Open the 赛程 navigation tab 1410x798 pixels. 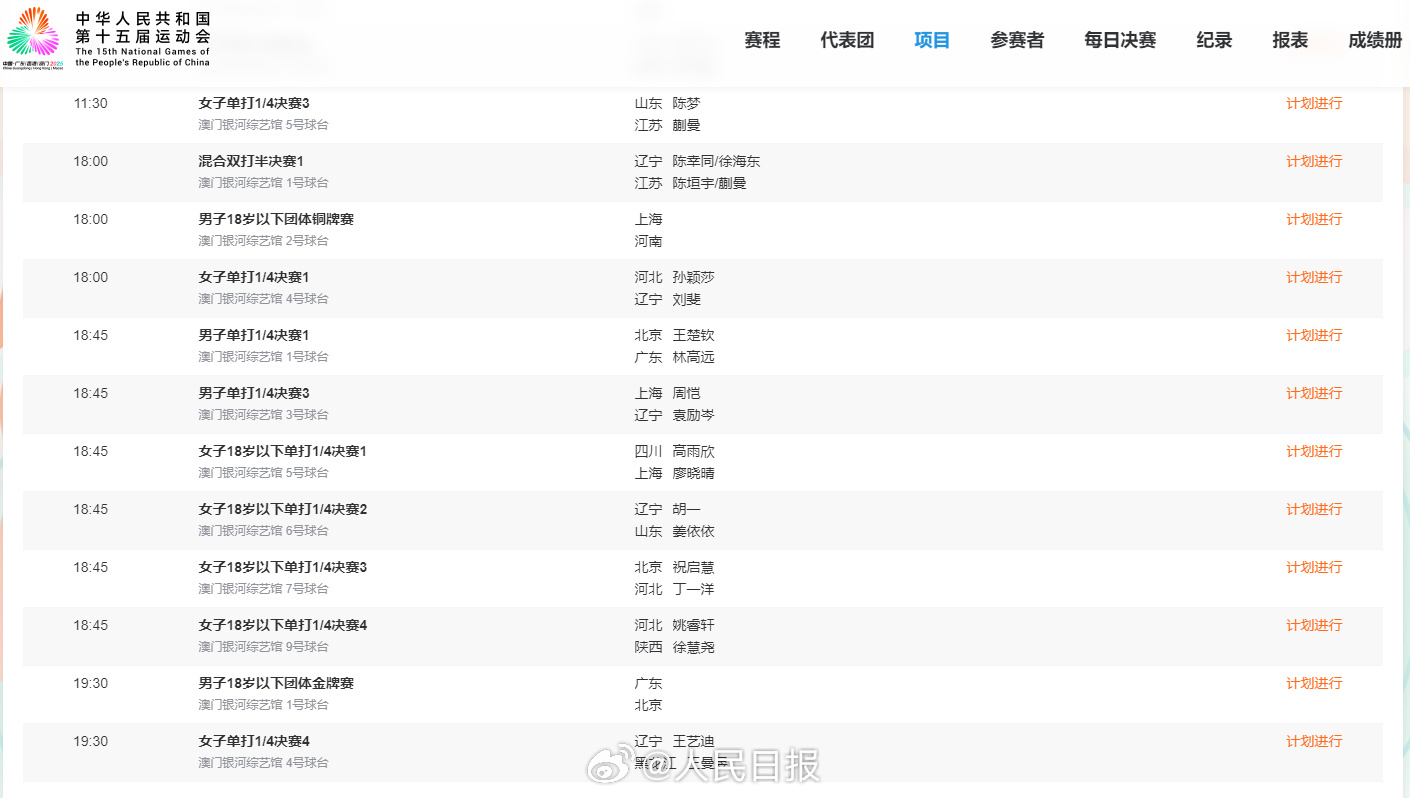point(762,40)
